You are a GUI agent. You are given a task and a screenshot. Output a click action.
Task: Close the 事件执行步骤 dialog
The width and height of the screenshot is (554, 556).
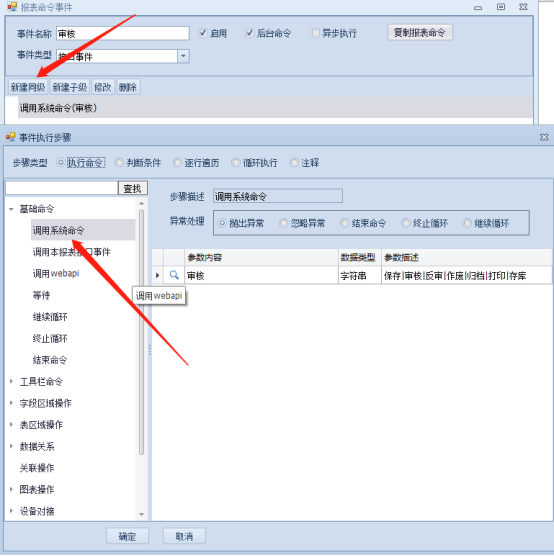(x=544, y=137)
